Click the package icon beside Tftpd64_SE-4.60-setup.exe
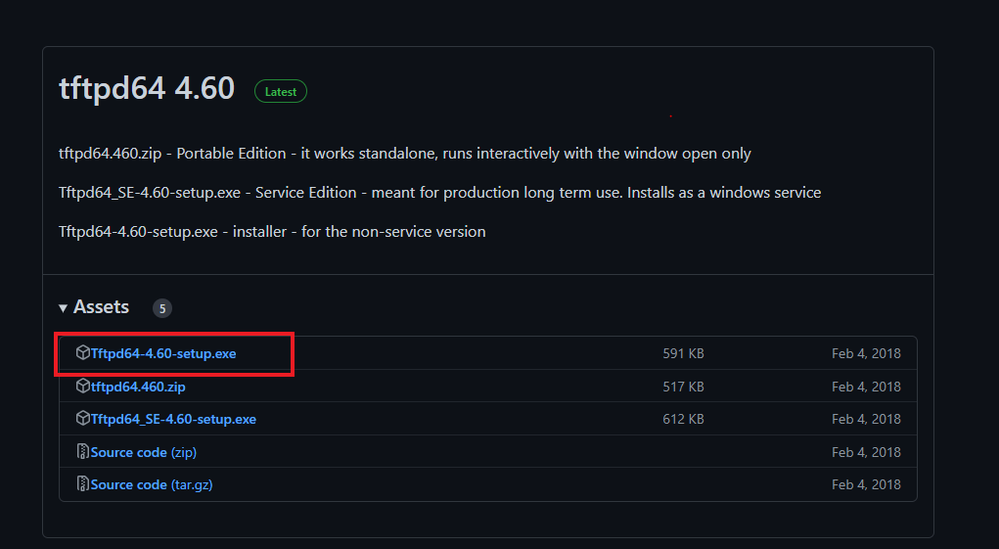 [x=83, y=419]
